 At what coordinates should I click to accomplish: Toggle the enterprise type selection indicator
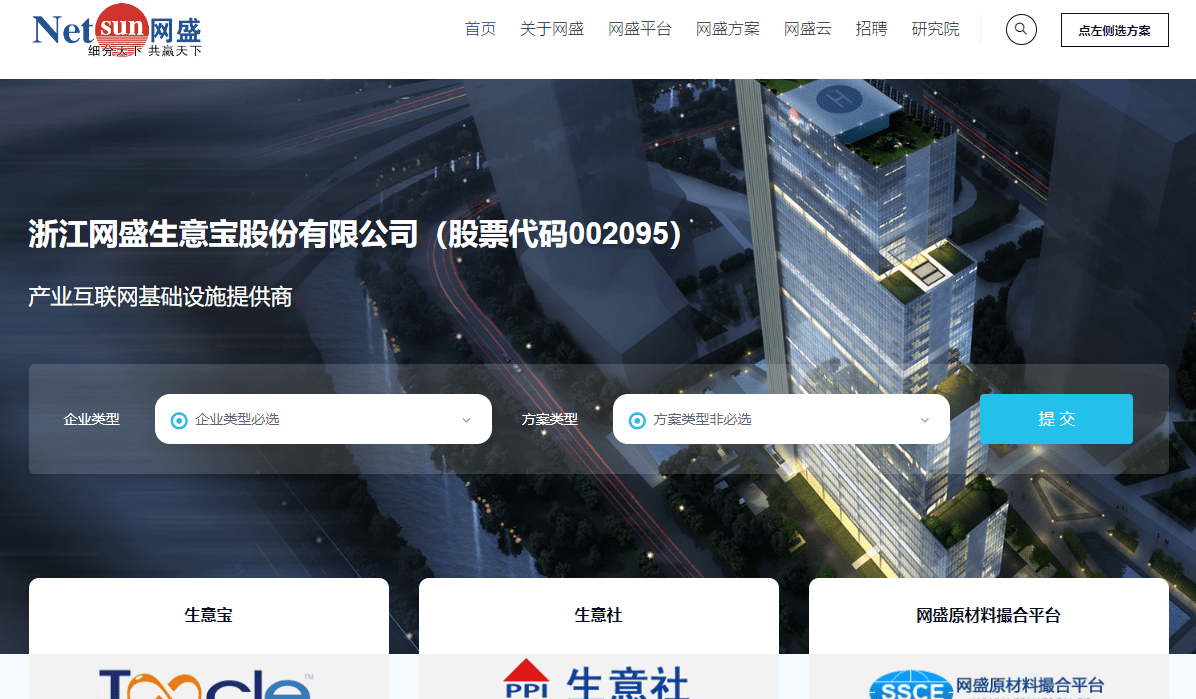181,419
